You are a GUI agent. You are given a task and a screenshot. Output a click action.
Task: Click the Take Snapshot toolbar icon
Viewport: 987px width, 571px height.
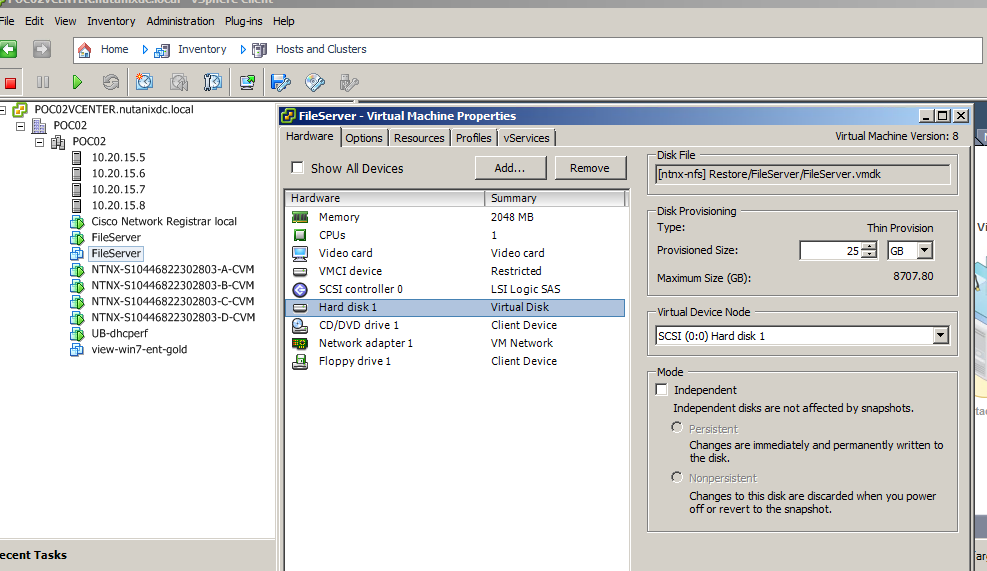click(x=145, y=82)
